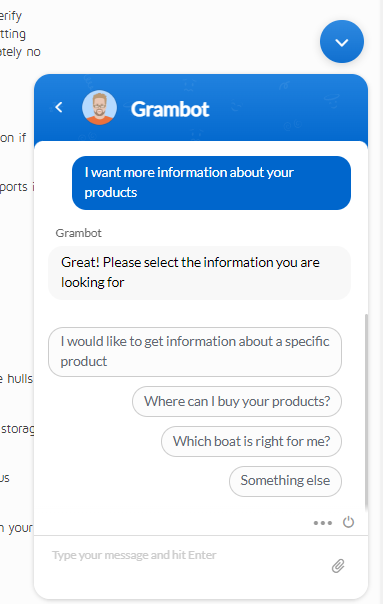Go back using the header arrow
This screenshot has width=383, height=604.
point(59,107)
